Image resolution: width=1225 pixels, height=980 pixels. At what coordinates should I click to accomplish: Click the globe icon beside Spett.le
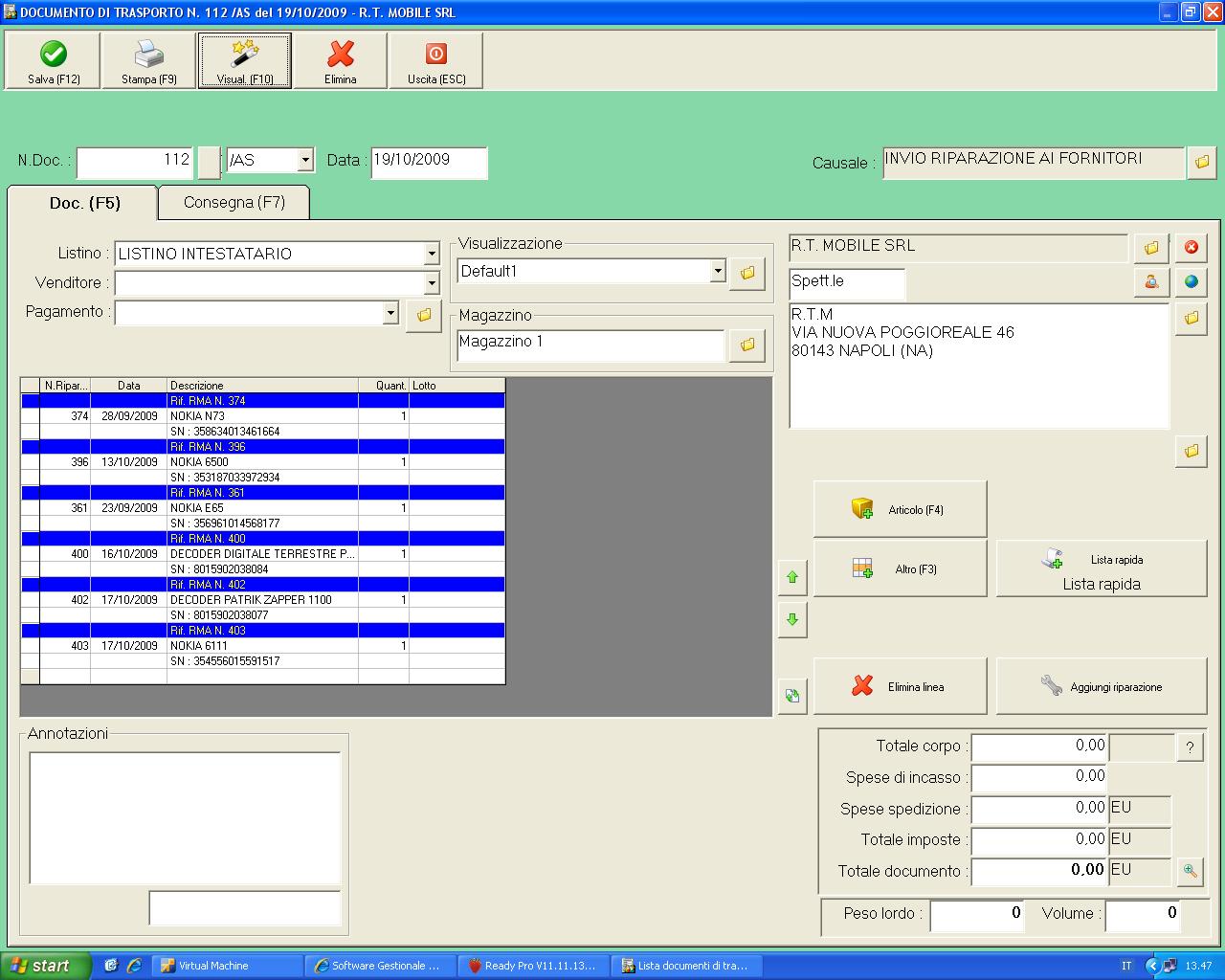[x=1191, y=282]
